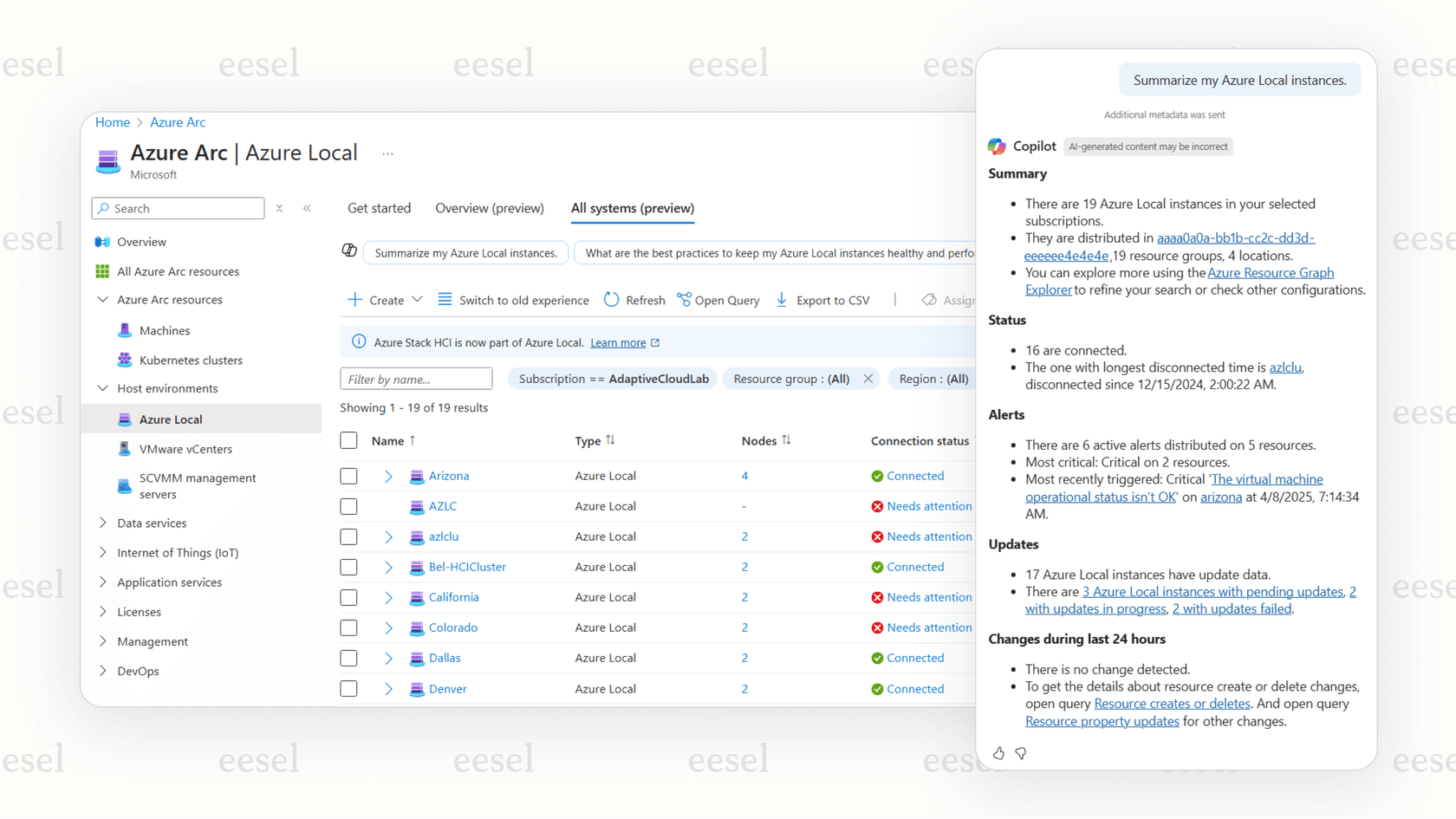Select VMware vCenters in the sidebar
The width and height of the screenshot is (1456, 819).
coord(187,449)
